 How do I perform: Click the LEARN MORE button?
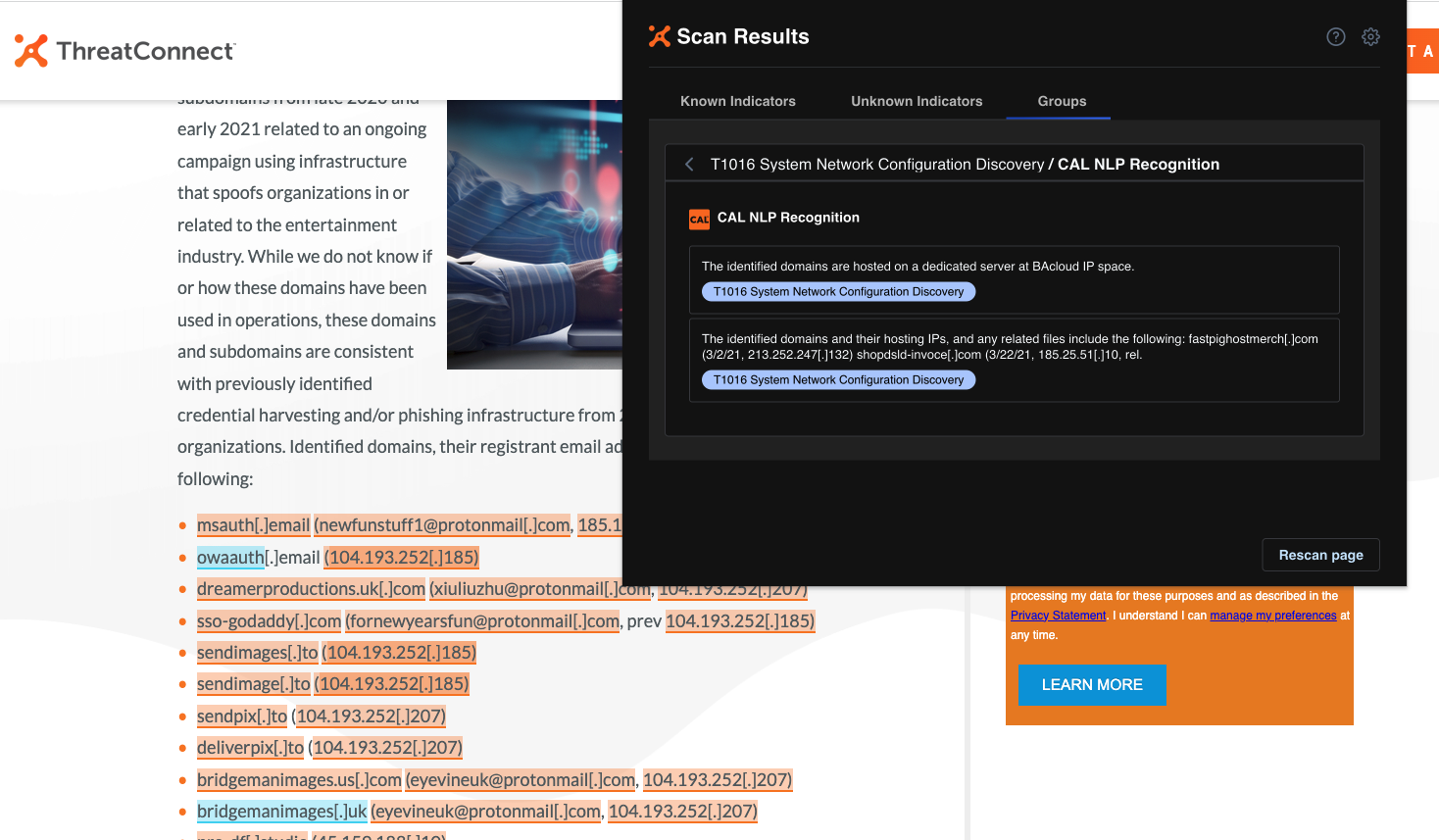(x=1092, y=684)
